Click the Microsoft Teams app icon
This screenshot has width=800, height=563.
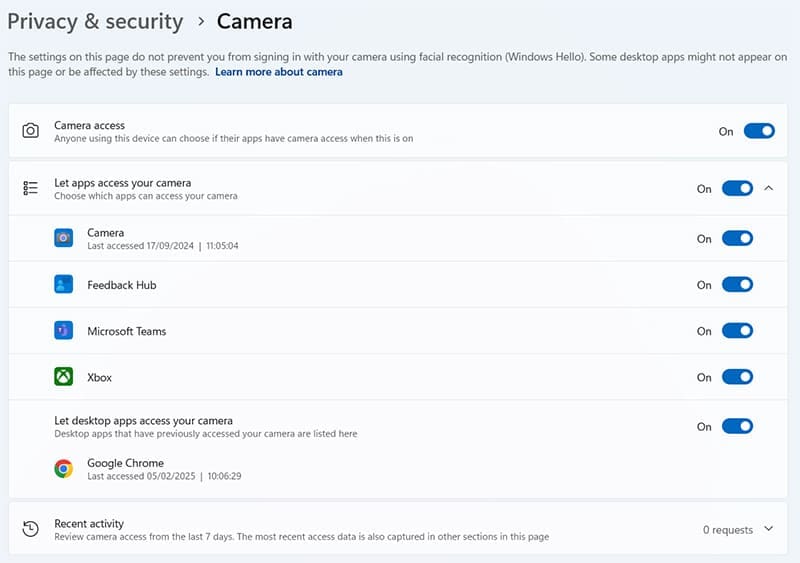pyautogui.click(x=63, y=331)
